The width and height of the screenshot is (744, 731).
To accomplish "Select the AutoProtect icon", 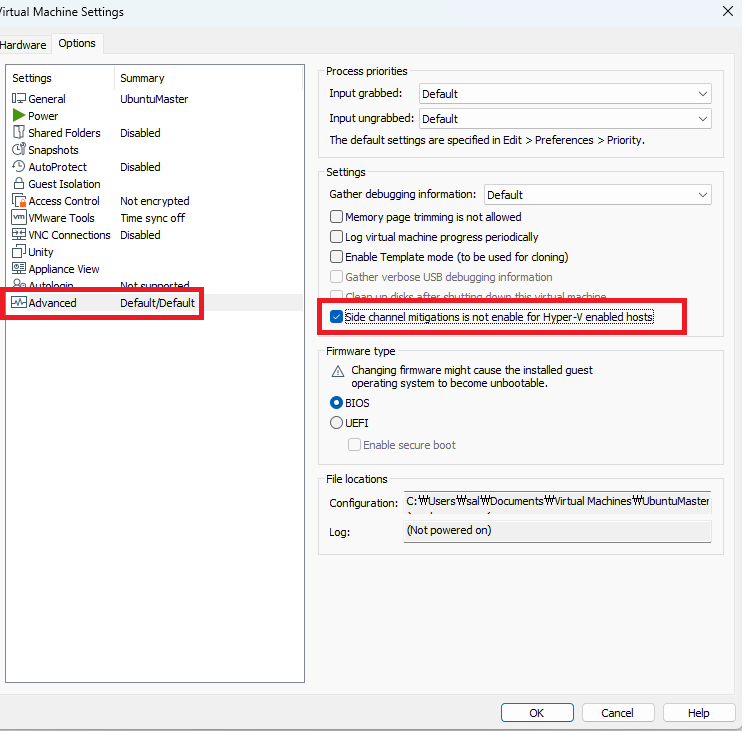I will [19, 166].
